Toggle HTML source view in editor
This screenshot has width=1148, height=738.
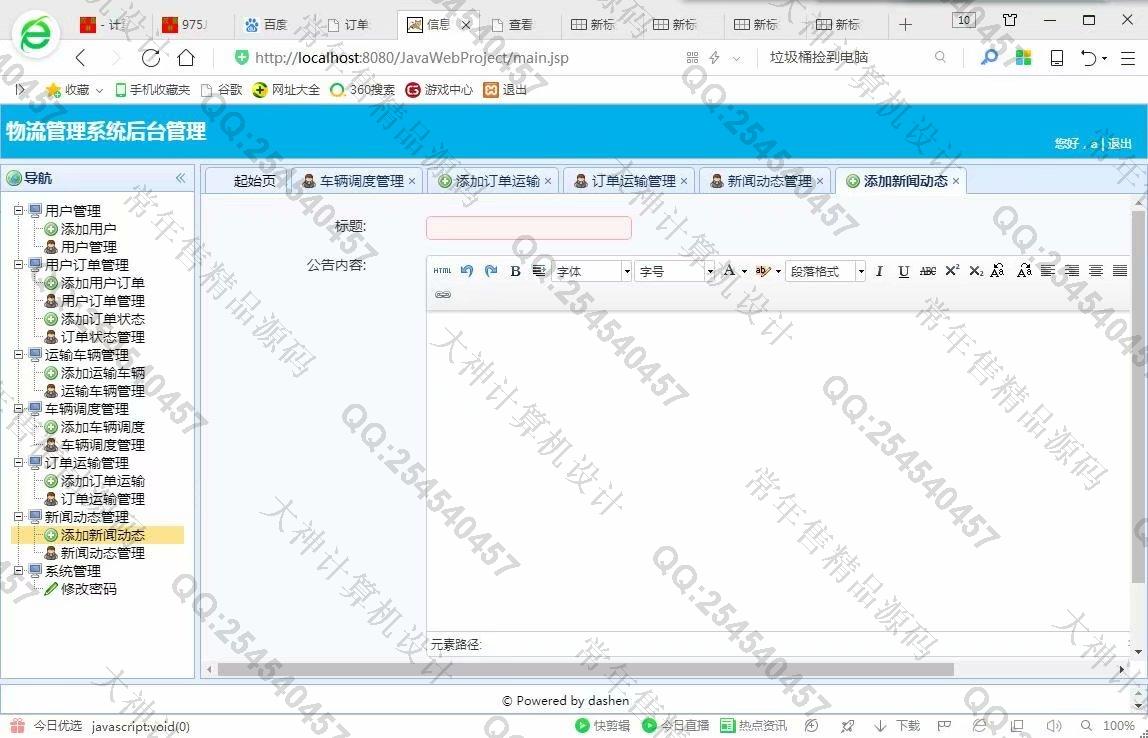pos(442,271)
